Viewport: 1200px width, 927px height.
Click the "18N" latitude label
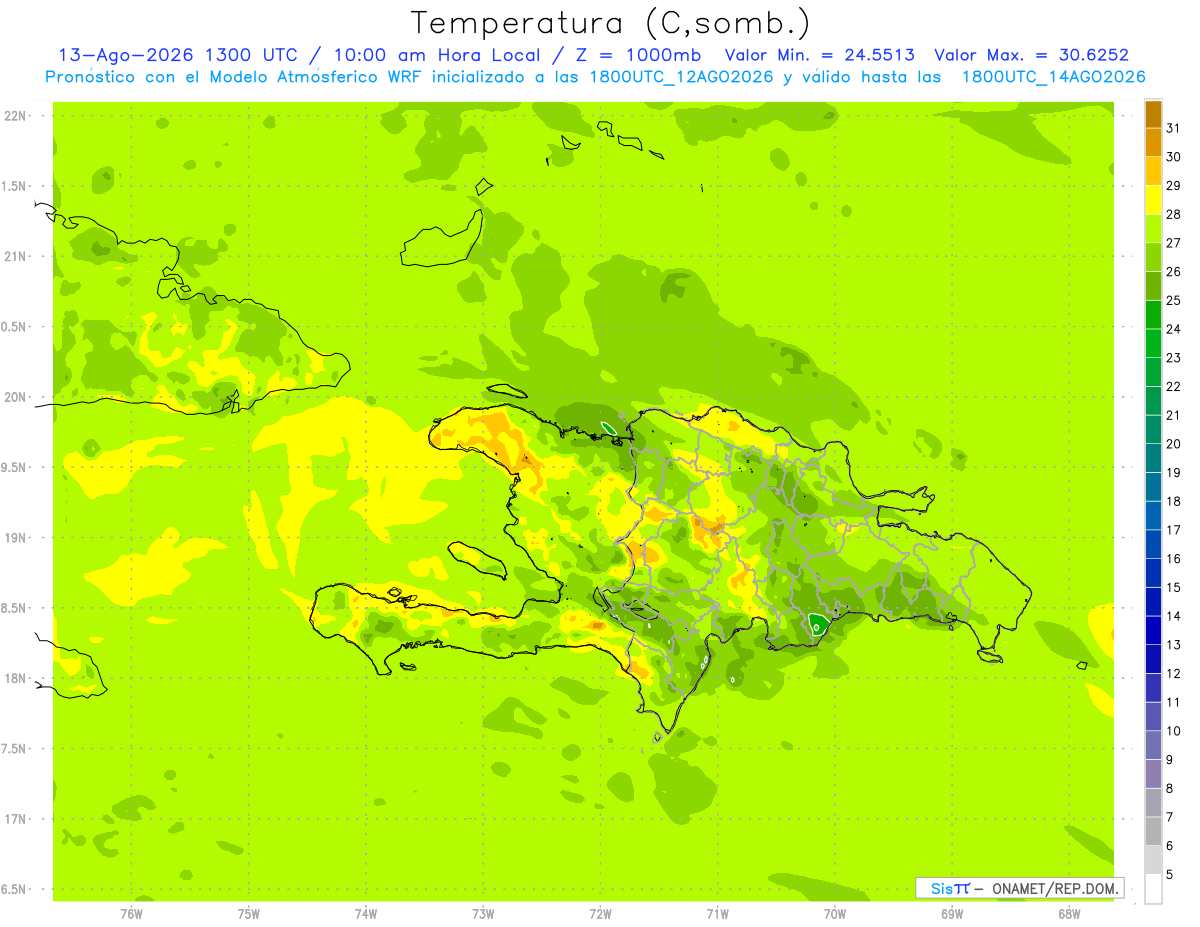point(16,678)
